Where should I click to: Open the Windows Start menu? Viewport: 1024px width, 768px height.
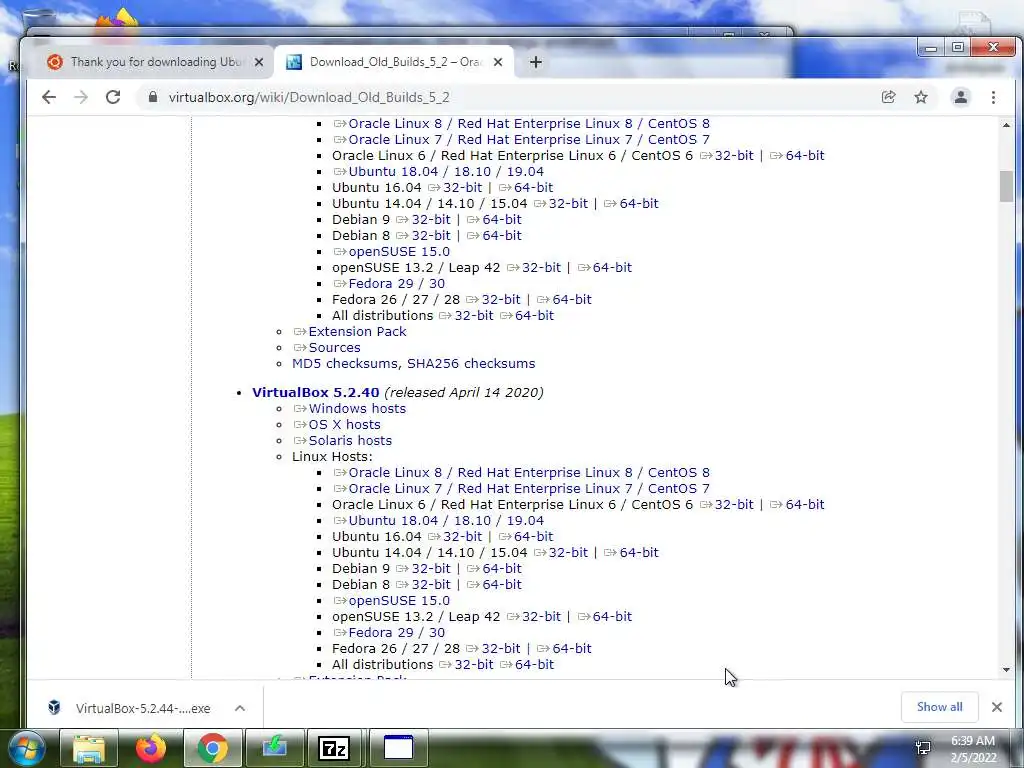(x=26, y=748)
